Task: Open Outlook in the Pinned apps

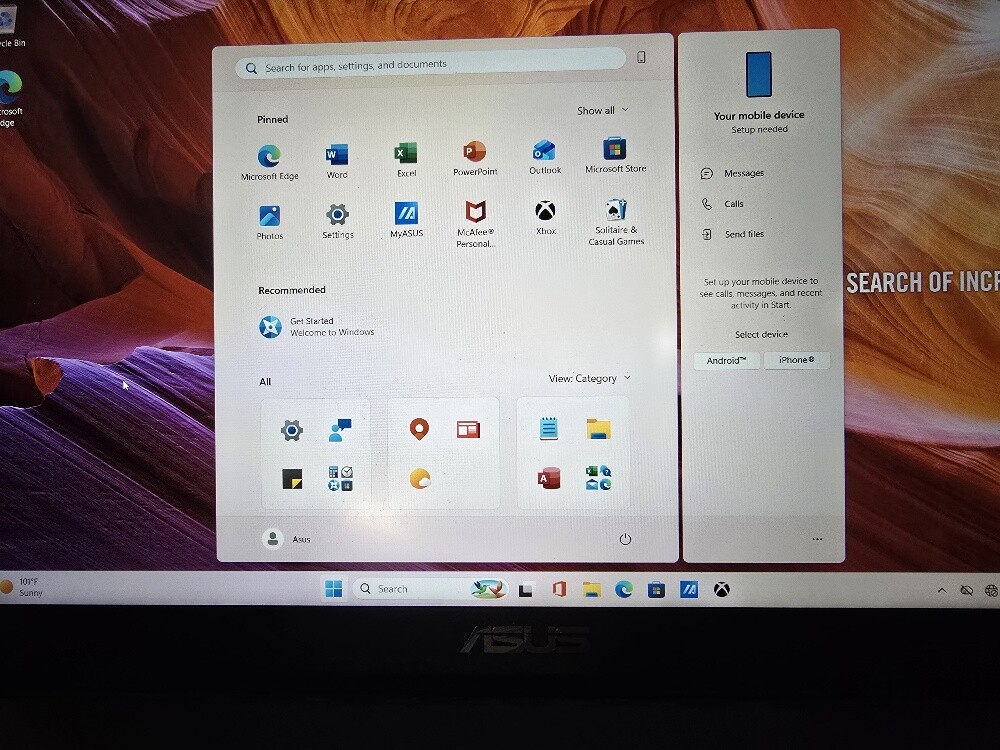Action: 545,157
